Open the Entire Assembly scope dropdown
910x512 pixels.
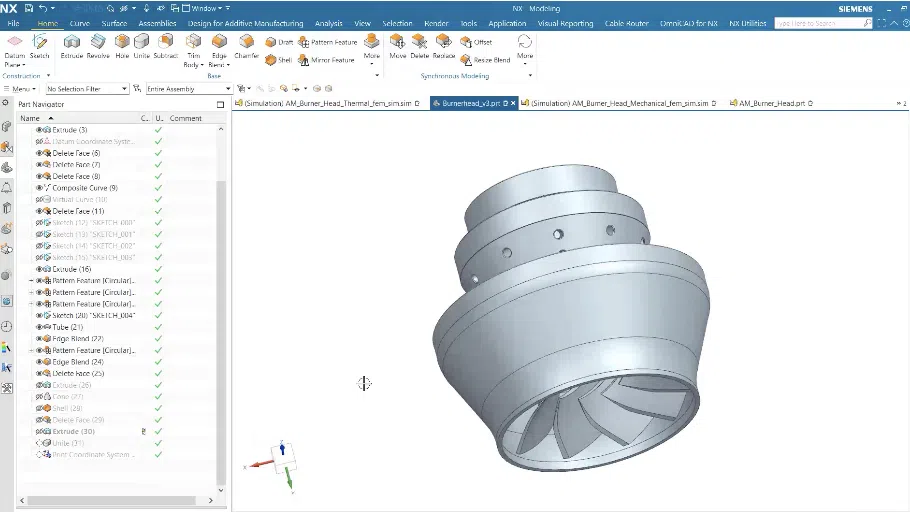[189, 89]
